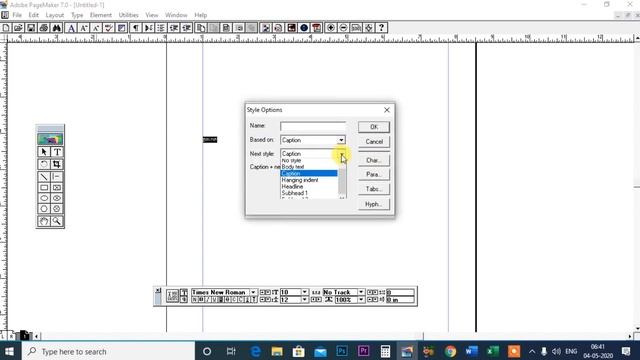Open the font name dropdown in control palette
The width and height of the screenshot is (640, 360).
[x=253, y=292]
